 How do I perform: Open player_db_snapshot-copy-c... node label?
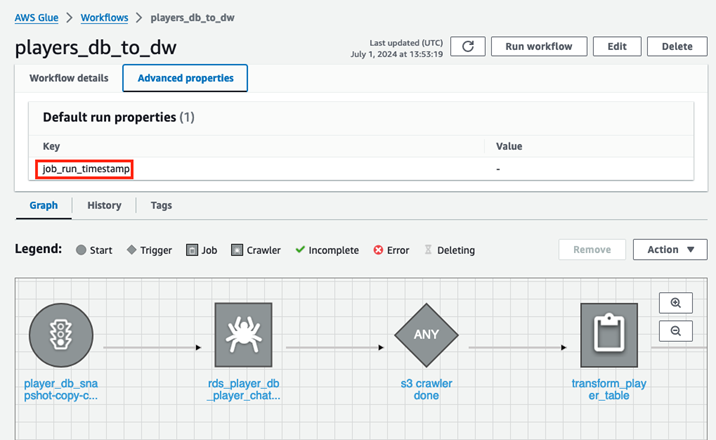(x=61, y=390)
